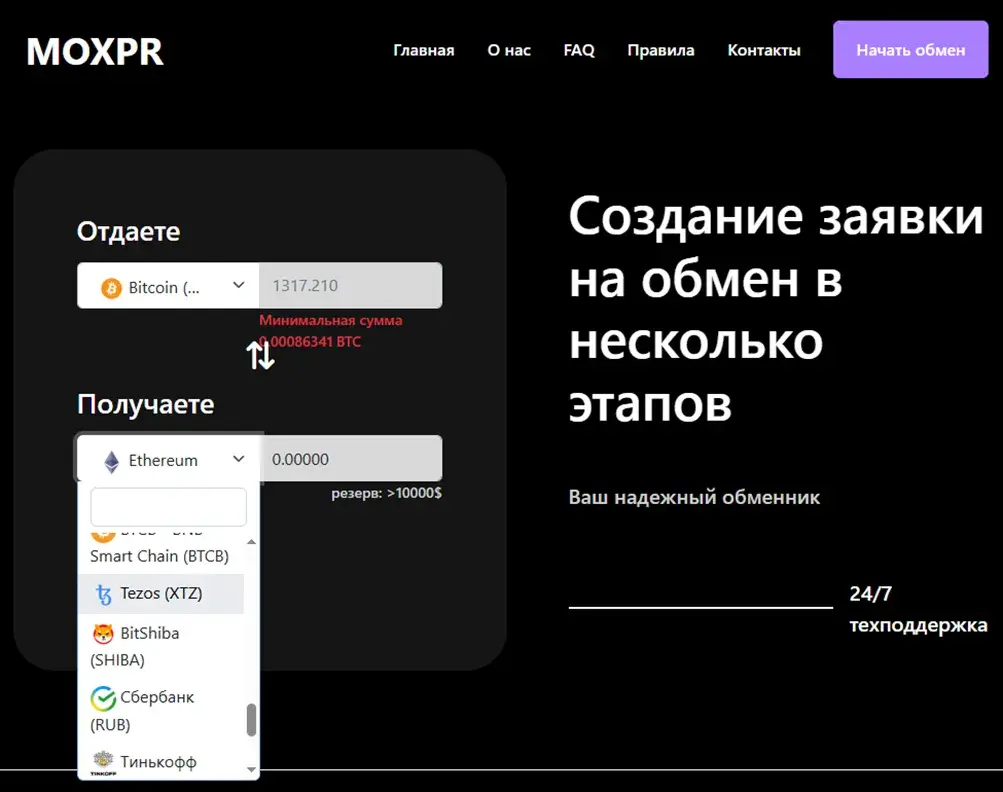This screenshot has width=1003, height=792.
Task: Click the резерв: >10000$ text
Action: [386, 493]
